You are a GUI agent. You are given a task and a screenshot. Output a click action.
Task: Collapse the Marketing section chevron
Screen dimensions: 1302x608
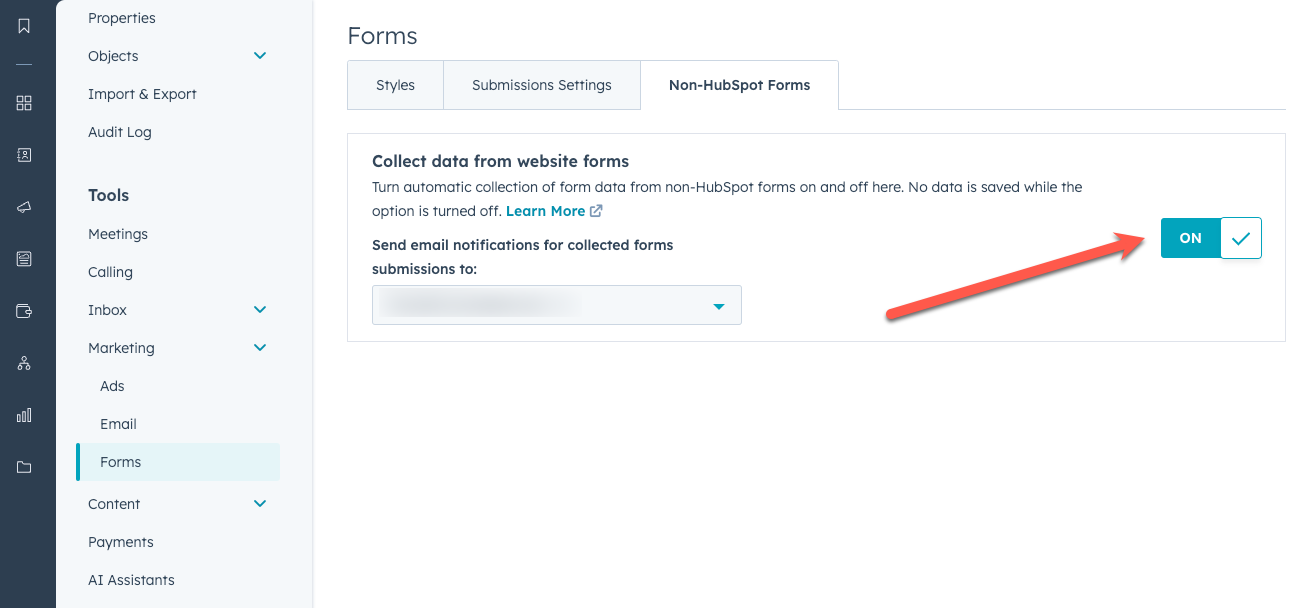click(x=260, y=348)
